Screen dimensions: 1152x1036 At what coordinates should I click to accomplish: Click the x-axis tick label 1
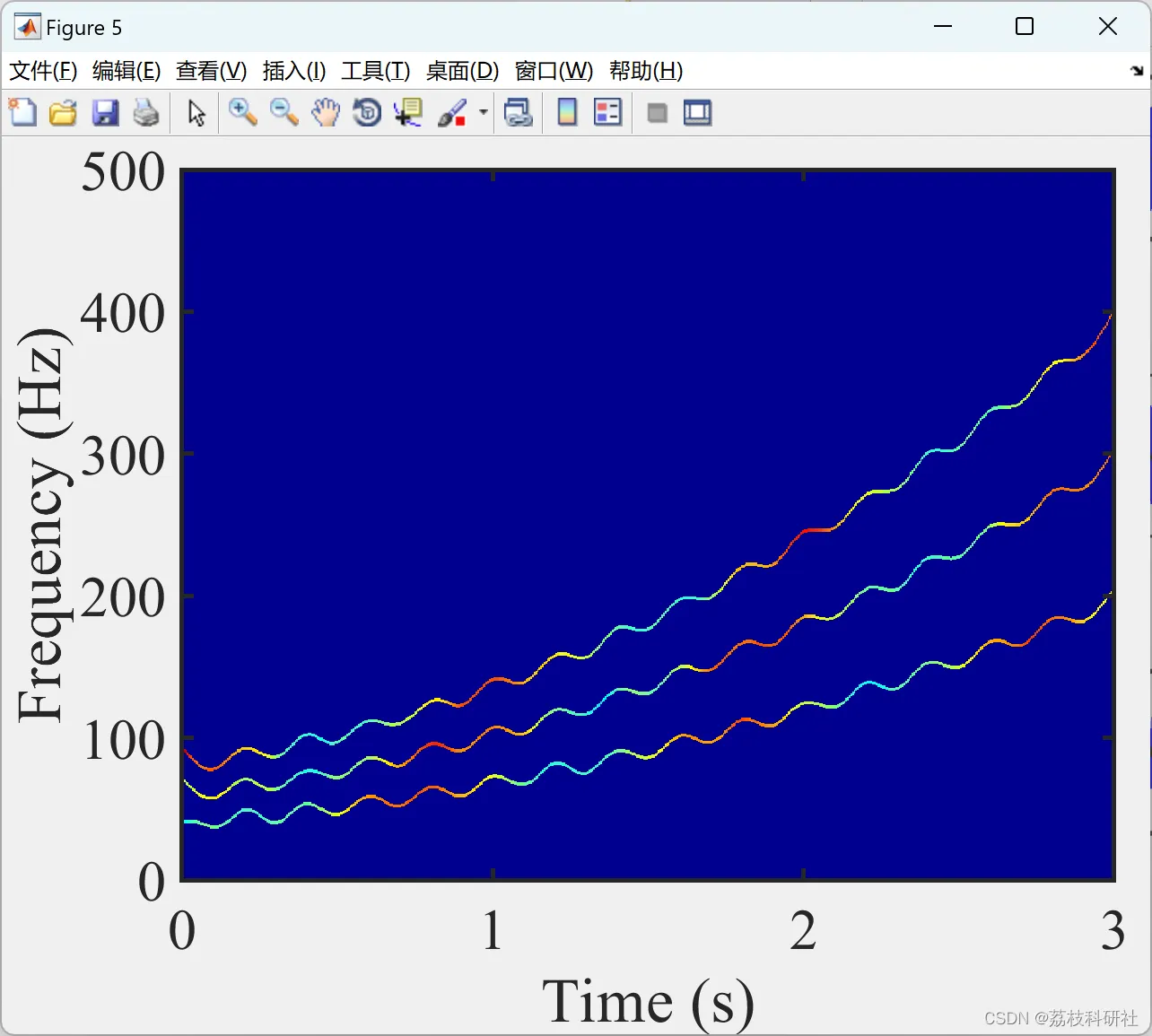click(492, 931)
